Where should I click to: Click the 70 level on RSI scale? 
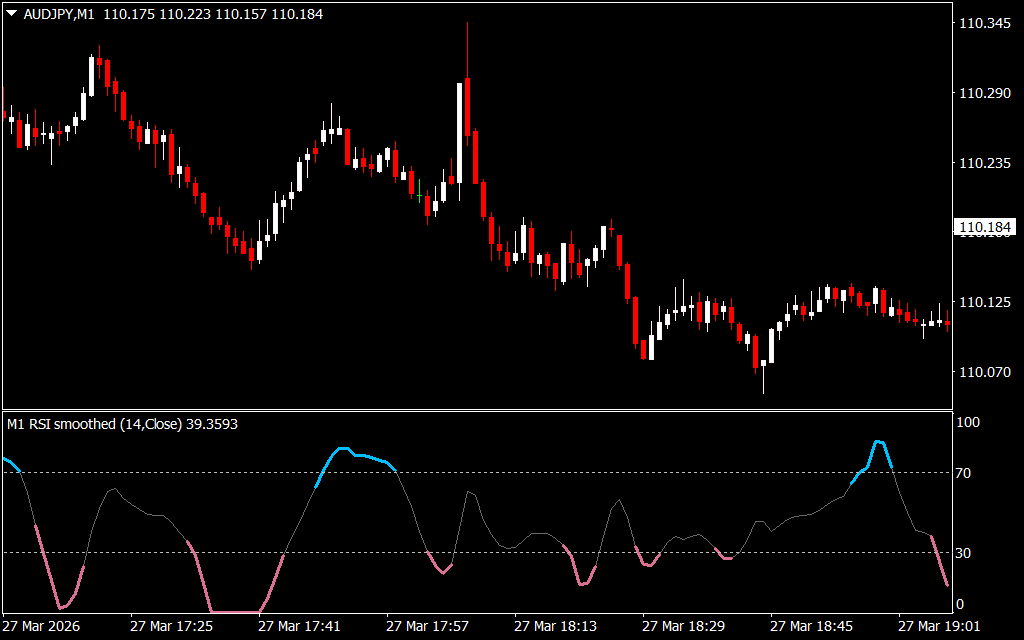tap(966, 473)
